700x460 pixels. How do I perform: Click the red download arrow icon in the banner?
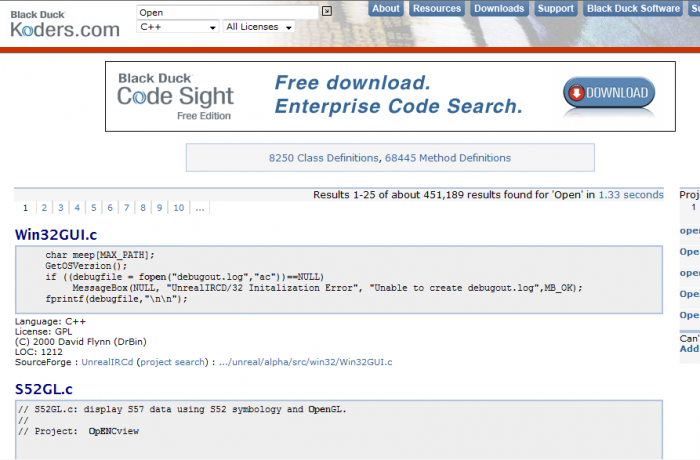tap(576, 93)
